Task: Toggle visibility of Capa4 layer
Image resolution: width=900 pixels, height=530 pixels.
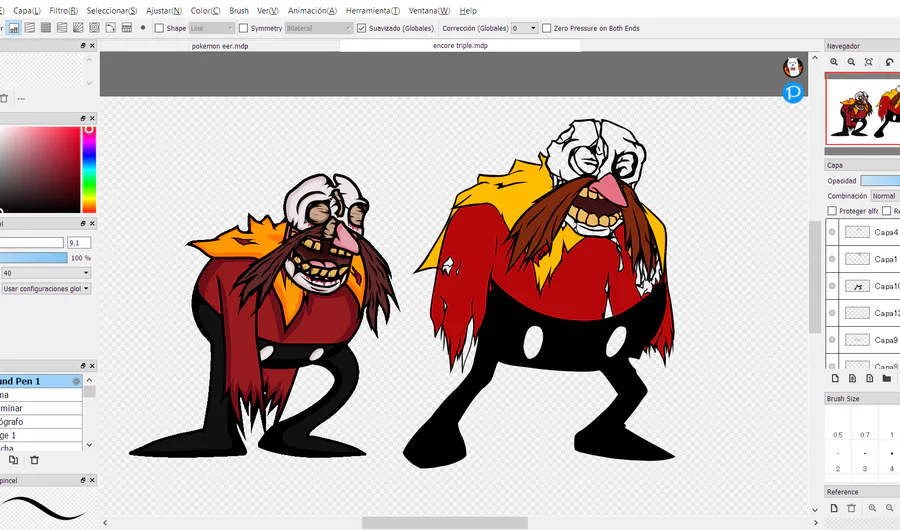Action: 832,232
